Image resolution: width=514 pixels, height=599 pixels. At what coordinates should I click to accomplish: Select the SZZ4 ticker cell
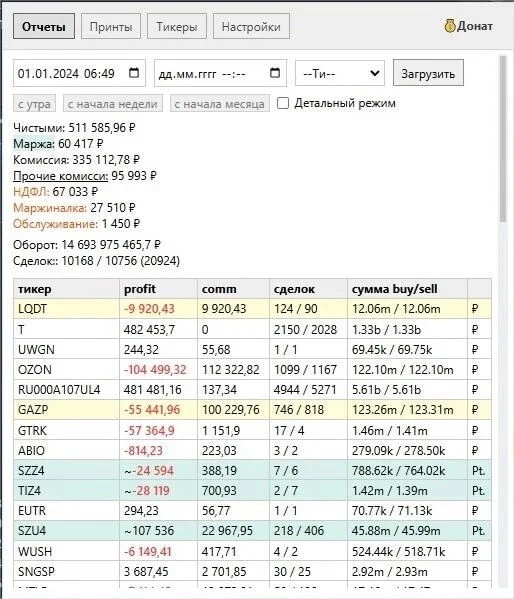point(66,470)
